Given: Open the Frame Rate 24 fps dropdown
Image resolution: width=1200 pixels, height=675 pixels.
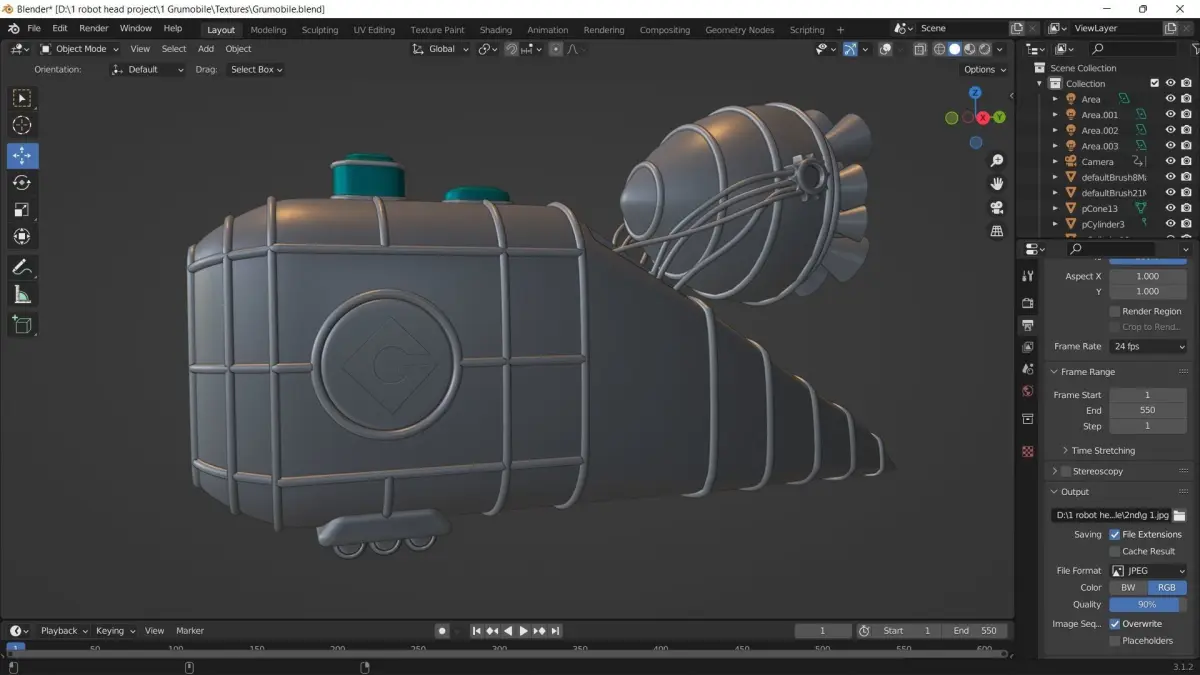Looking at the screenshot, I should 1148,346.
